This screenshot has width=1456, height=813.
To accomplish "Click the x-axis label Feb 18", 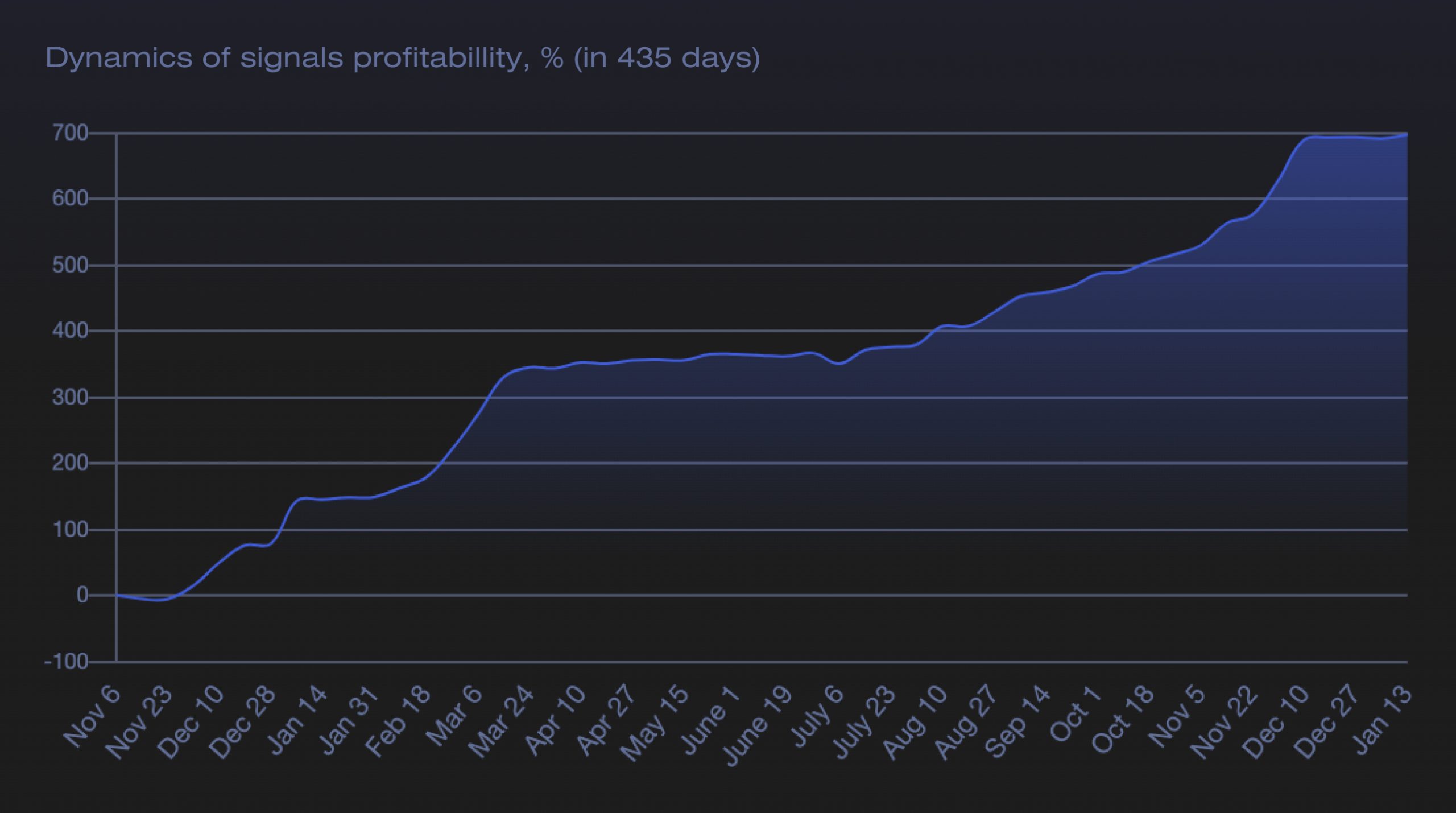I will click(x=398, y=721).
